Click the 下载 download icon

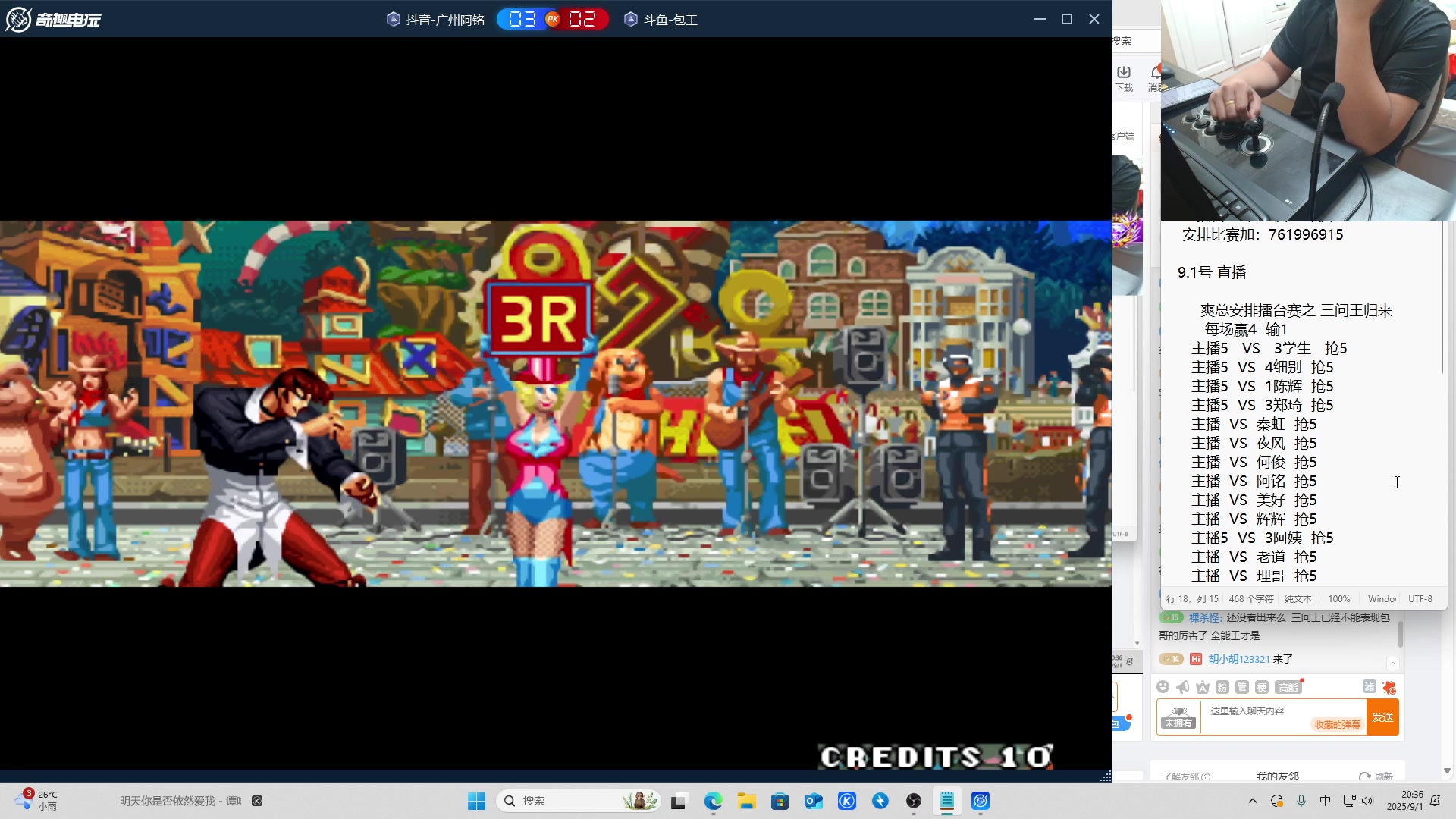[x=1124, y=77]
